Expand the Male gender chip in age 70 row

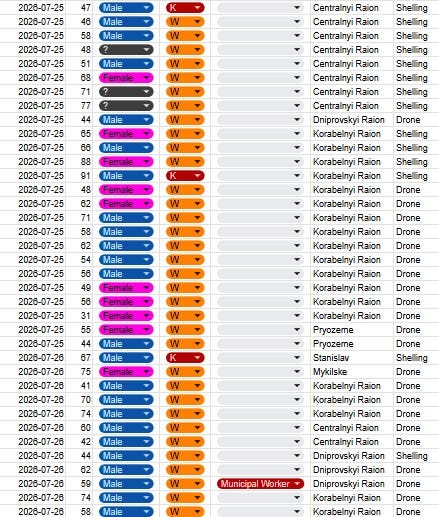pos(126,400)
